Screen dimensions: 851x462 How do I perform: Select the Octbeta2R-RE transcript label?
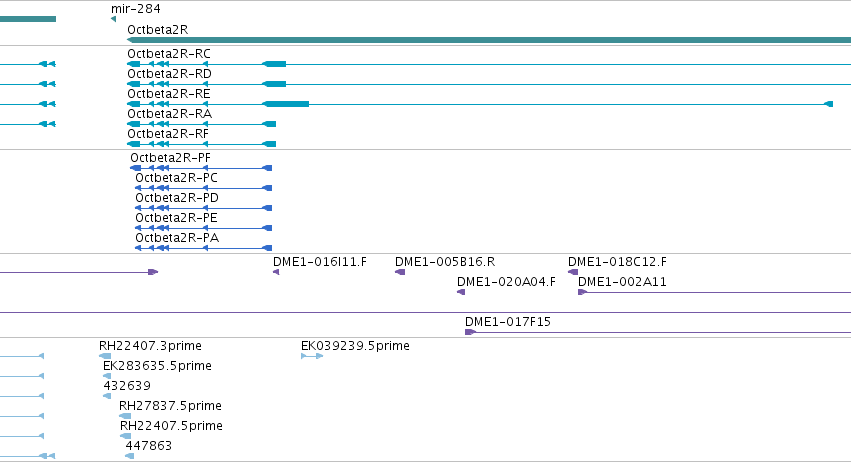tap(169, 94)
